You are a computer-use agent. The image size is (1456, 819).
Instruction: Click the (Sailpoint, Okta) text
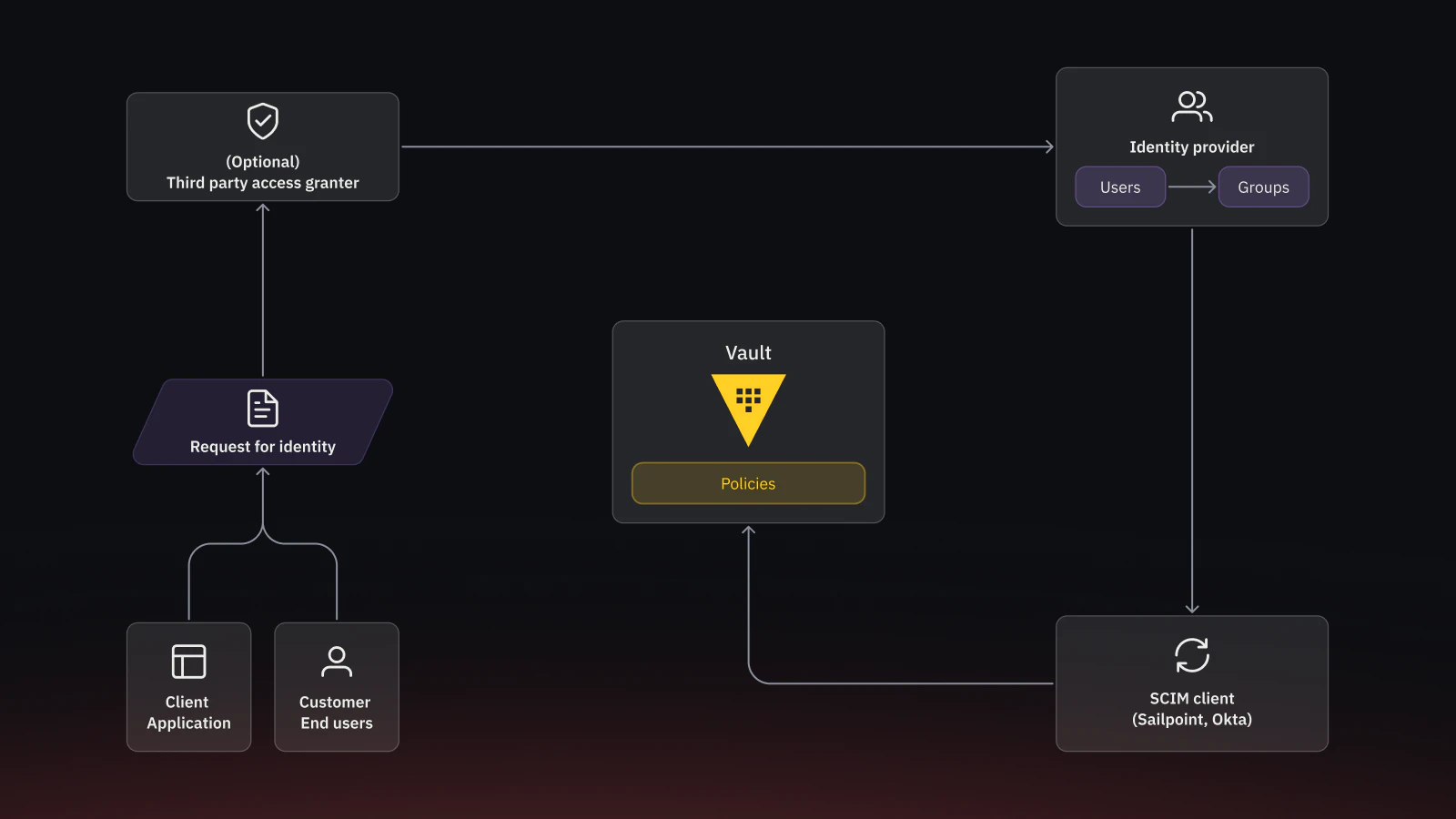[x=1192, y=720]
